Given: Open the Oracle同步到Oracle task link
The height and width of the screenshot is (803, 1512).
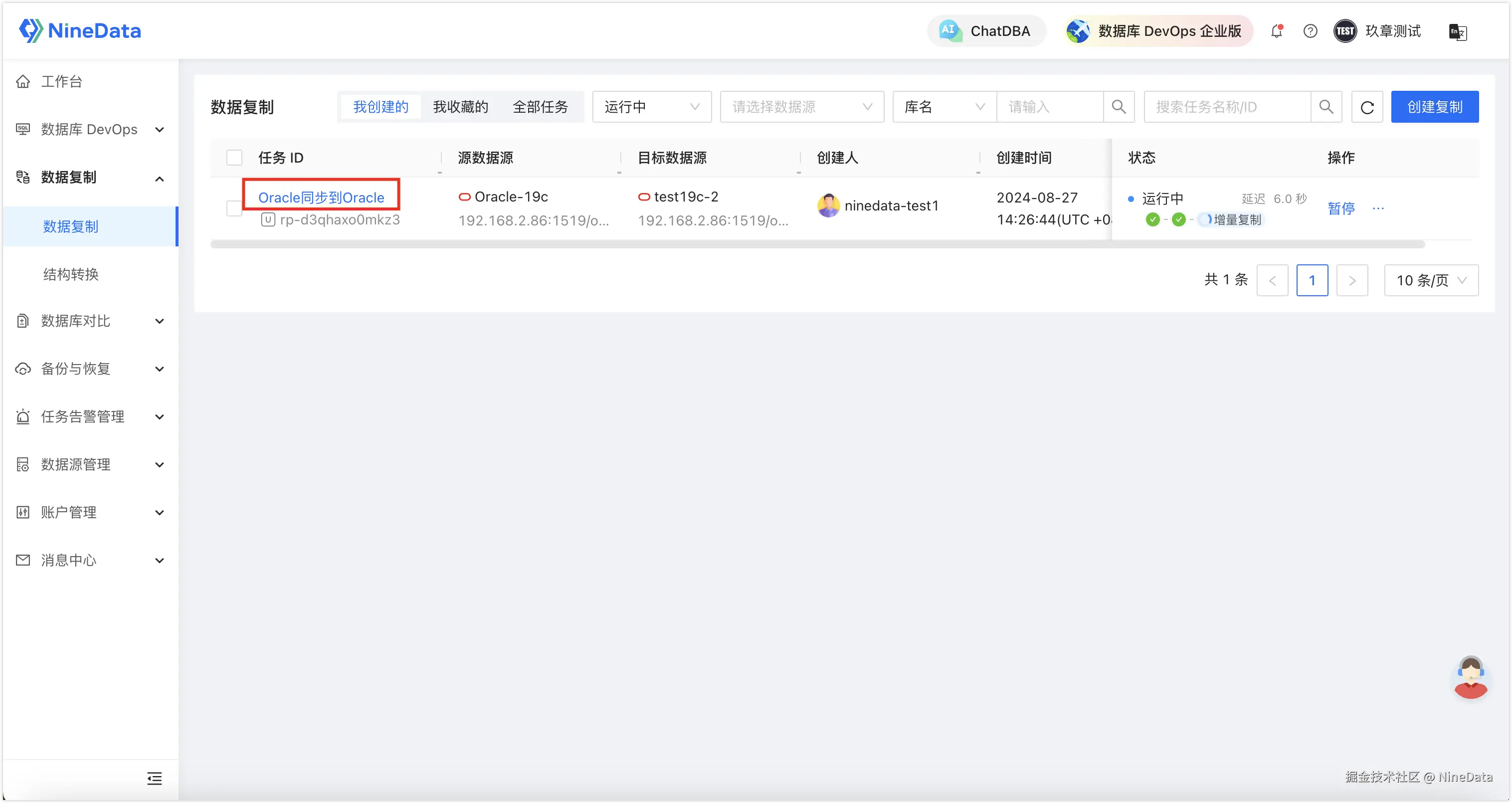Looking at the screenshot, I should (x=321, y=198).
